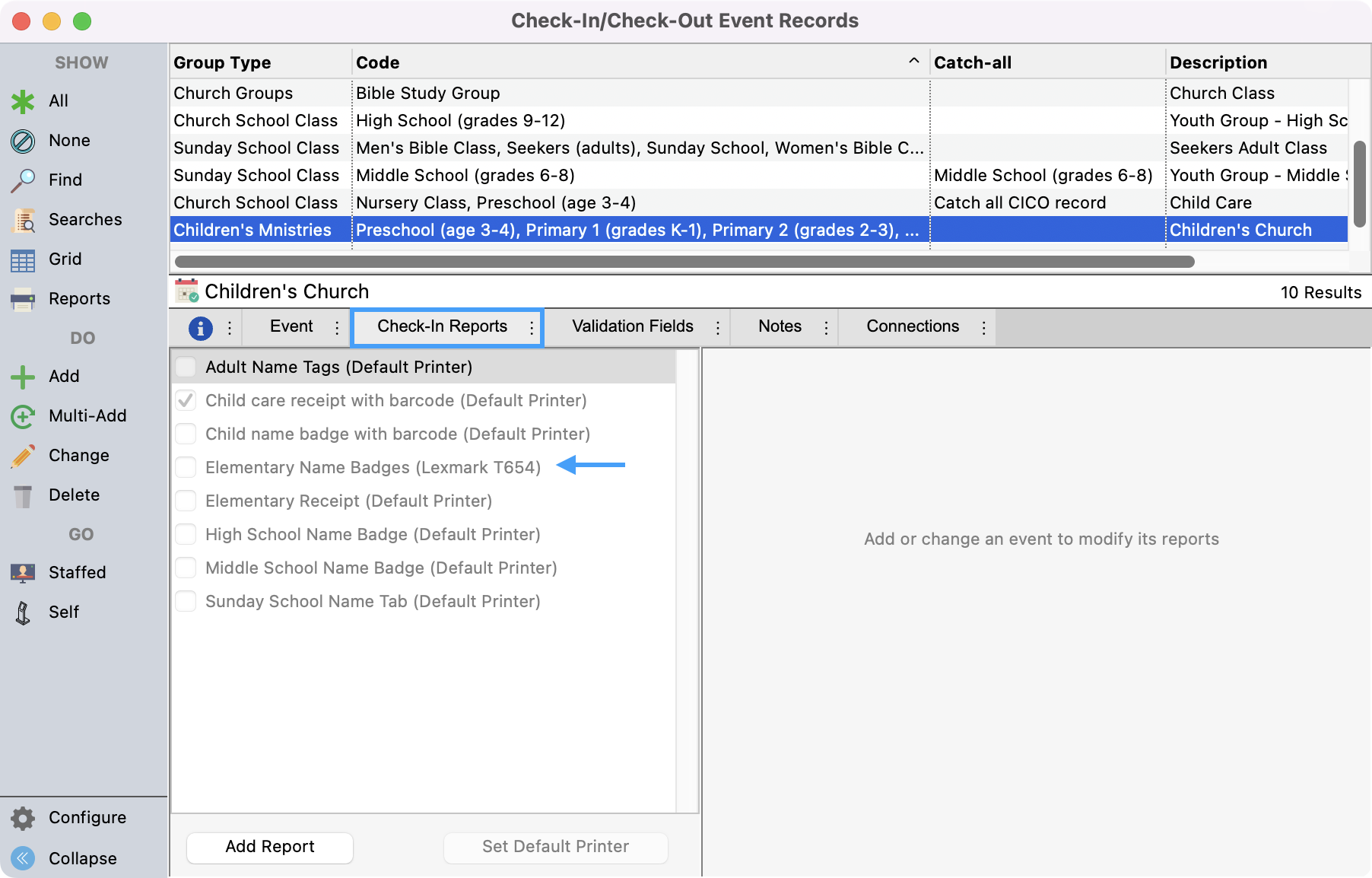Open the Check-In Reports tab options menu
Viewport: 1372px width, 878px height.
[532, 326]
